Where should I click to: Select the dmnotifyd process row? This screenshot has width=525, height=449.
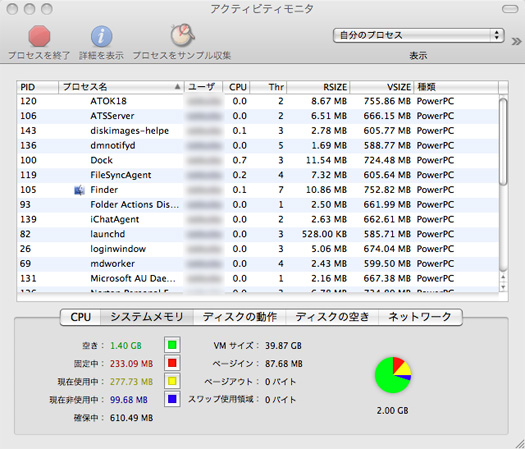coord(257,145)
